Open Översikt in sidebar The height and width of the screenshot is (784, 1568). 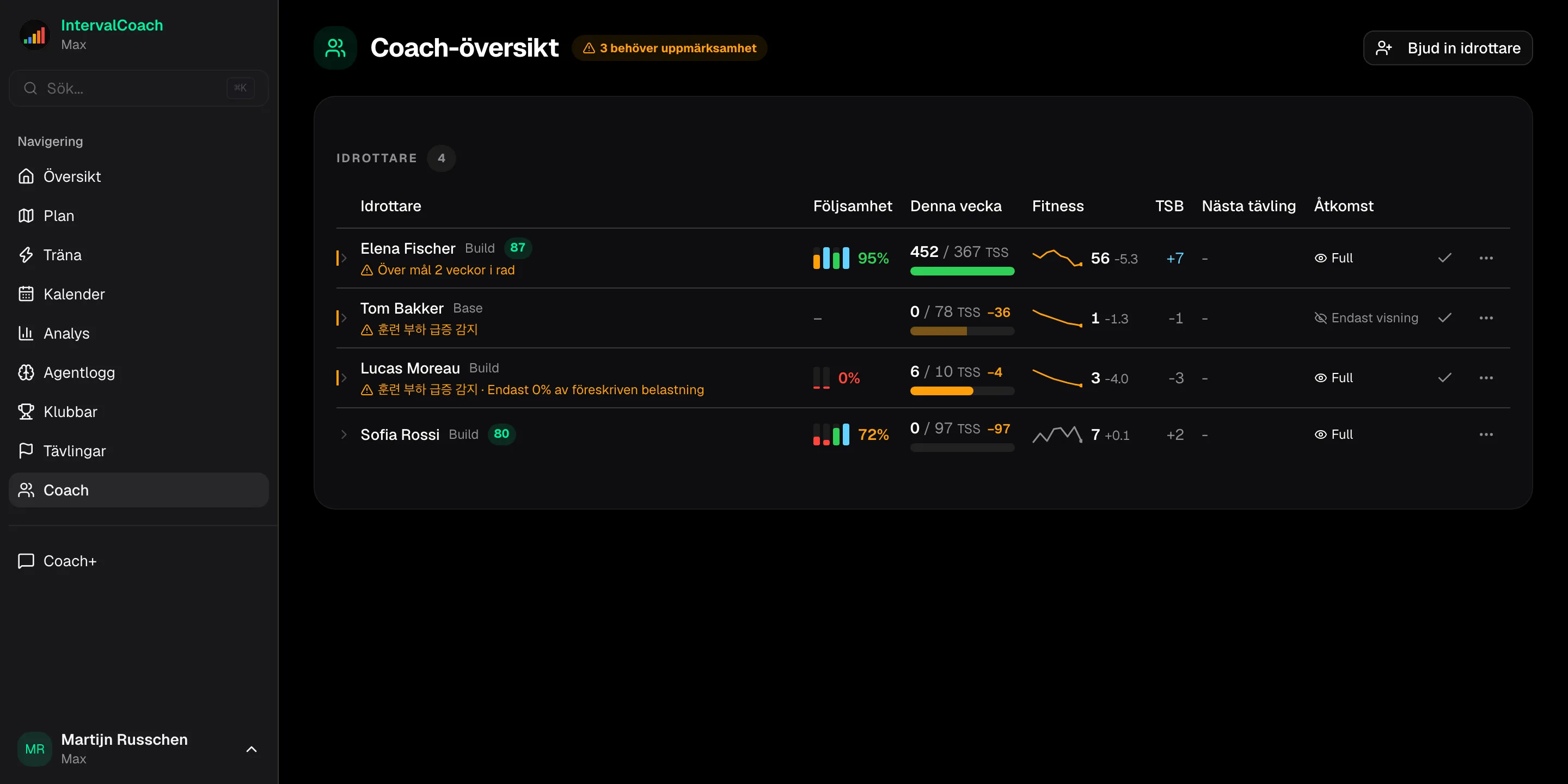click(139, 176)
